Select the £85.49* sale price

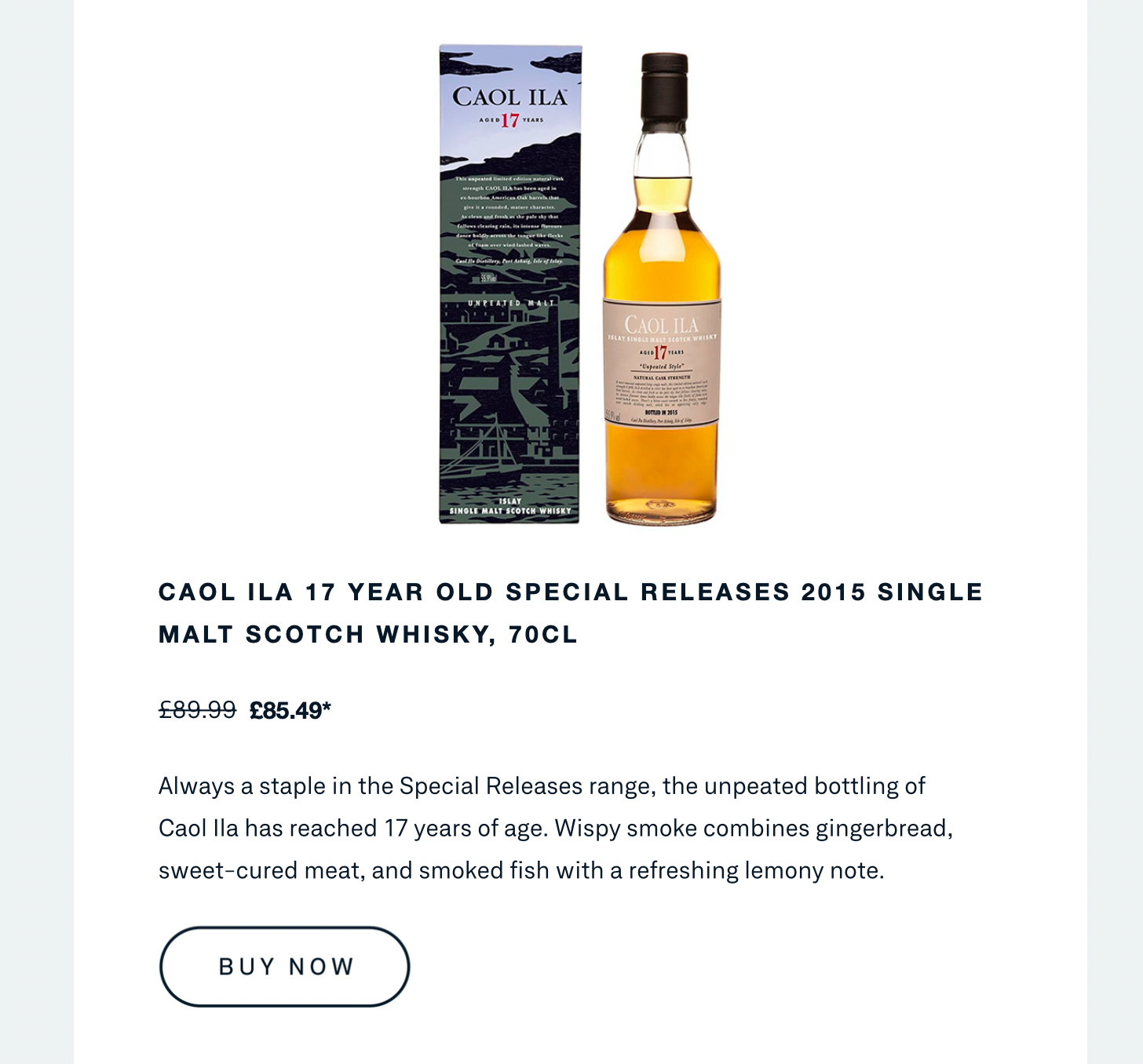pos(290,710)
